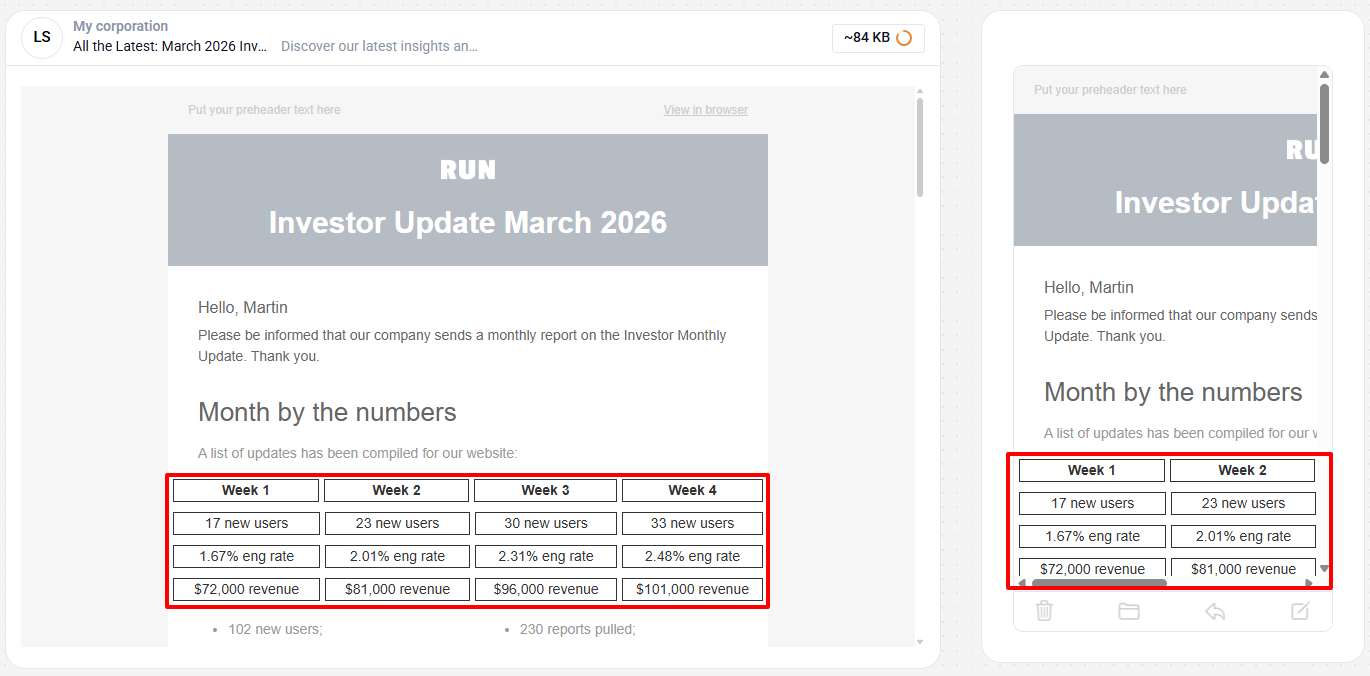1370x676 pixels.
Task: Click the reply arrow icon in the mobile preview
Action: coord(1215,610)
